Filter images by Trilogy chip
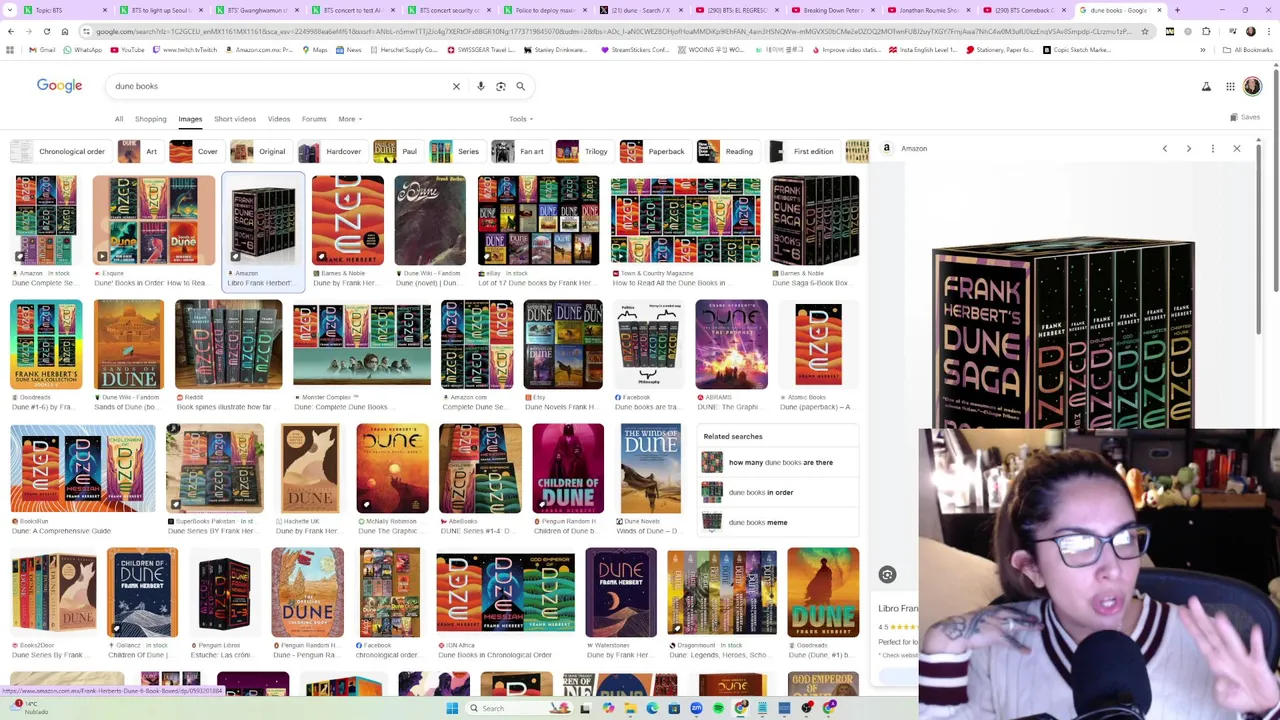 pos(583,152)
